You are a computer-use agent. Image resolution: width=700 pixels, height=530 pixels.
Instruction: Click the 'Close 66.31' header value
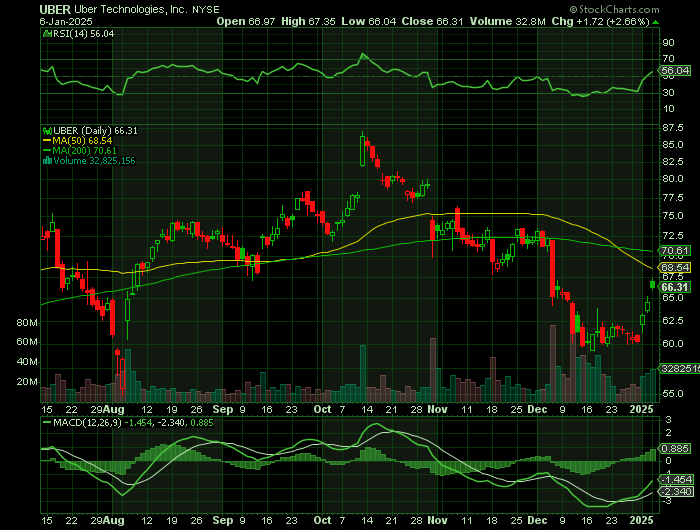(432, 21)
